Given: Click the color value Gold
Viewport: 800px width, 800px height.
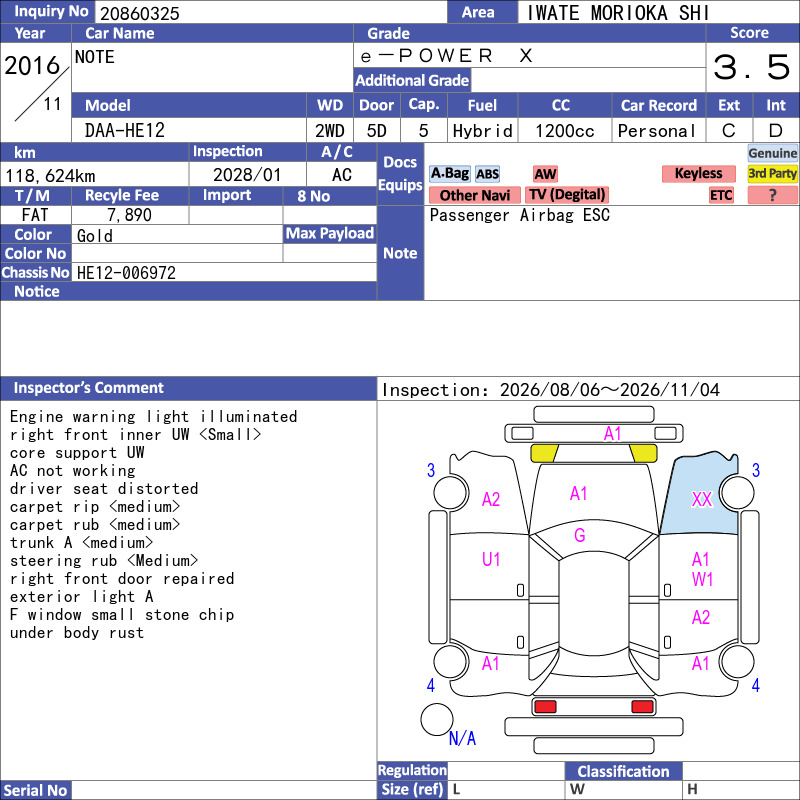Looking at the screenshot, I should pyautogui.click(x=94, y=236).
